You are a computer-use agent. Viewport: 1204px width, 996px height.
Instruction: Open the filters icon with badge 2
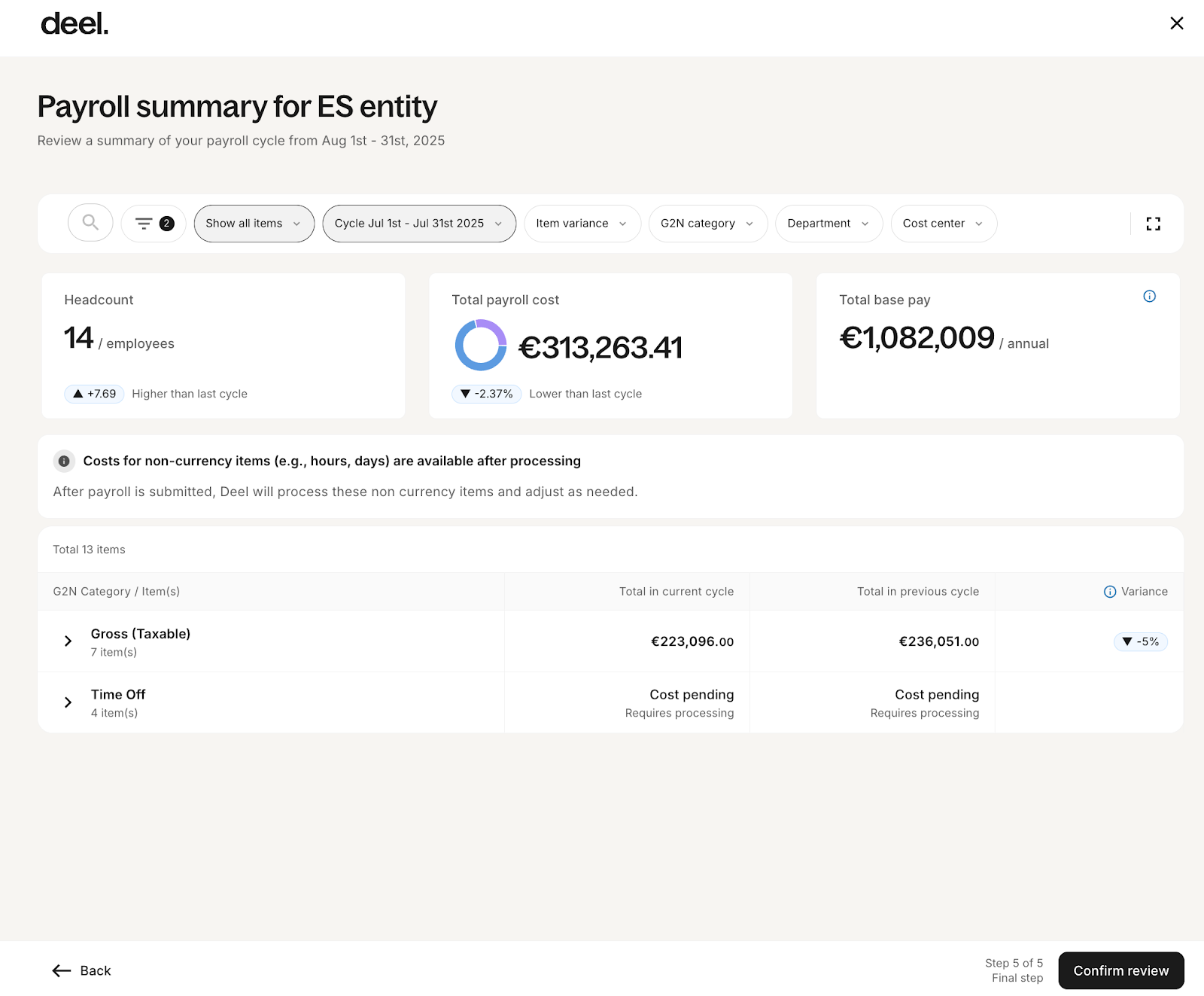pyautogui.click(x=154, y=224)
